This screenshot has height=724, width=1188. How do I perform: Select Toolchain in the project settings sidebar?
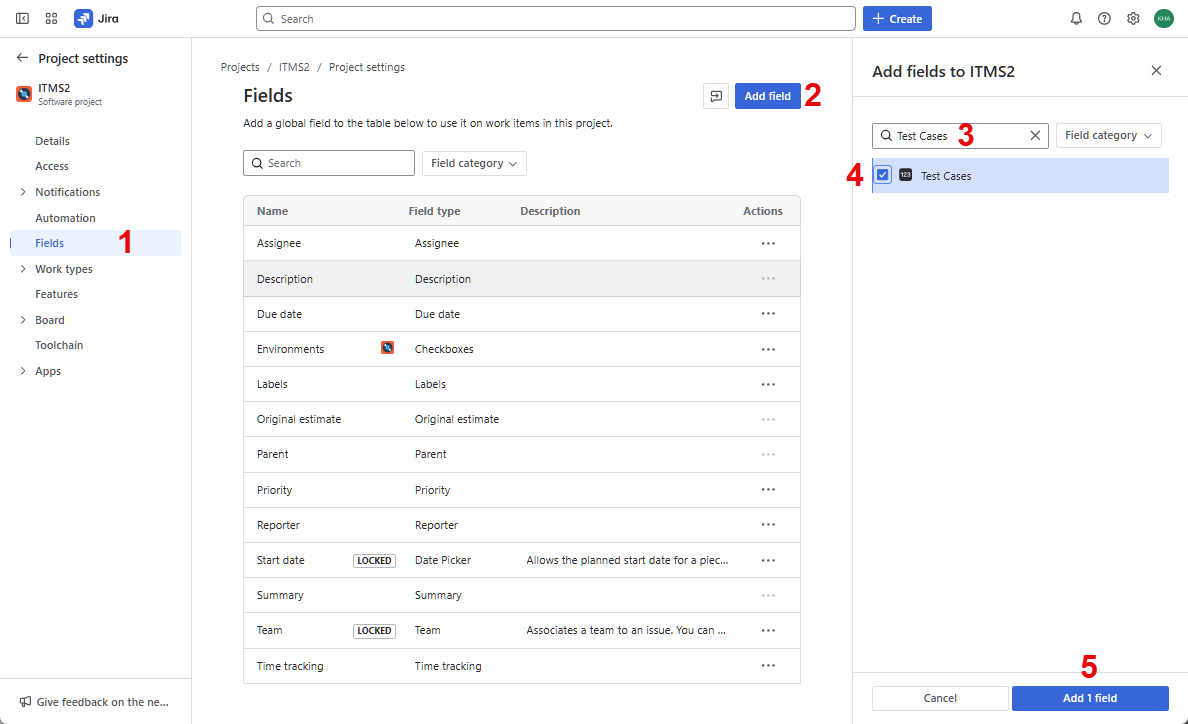pyautogui.click(x=59, y=345)
